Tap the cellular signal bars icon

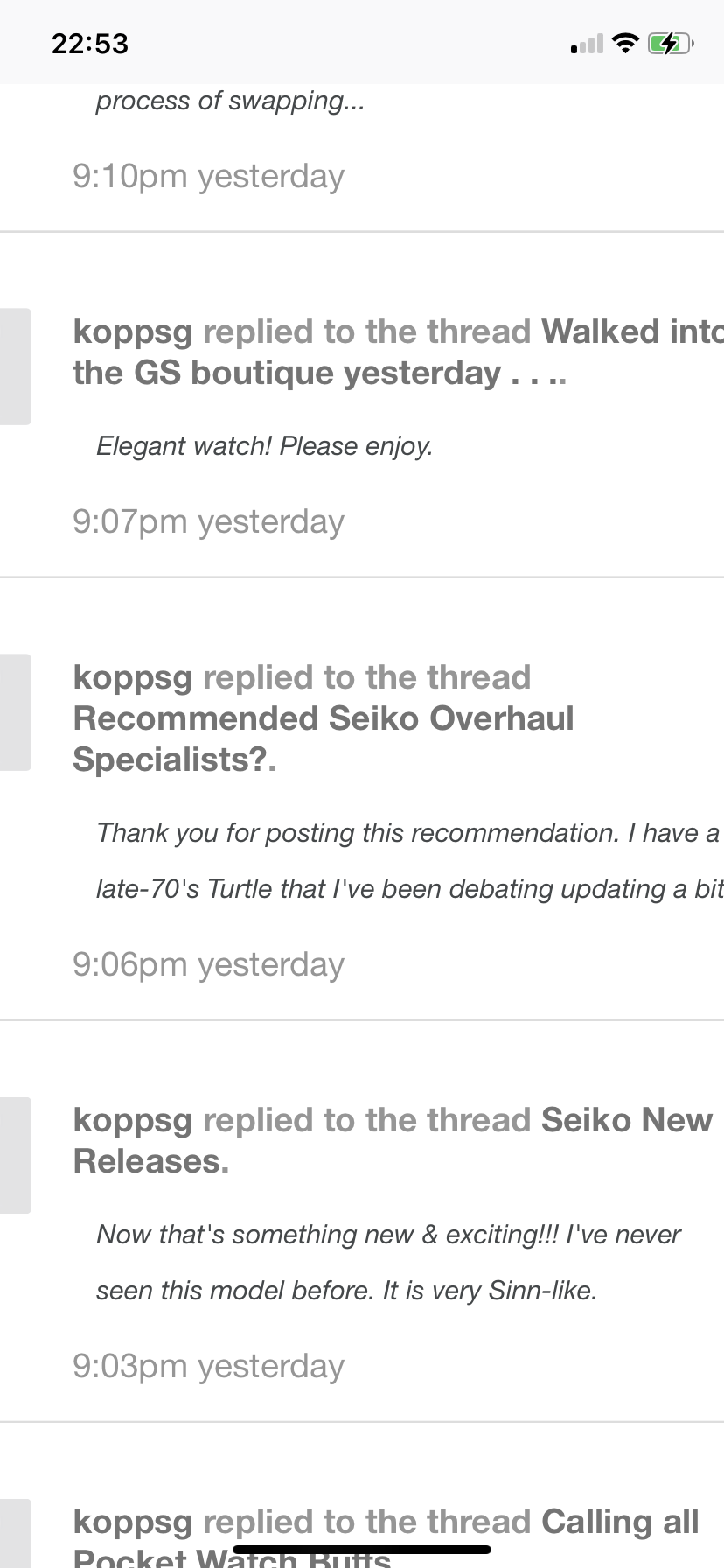[x=587, y=44]
